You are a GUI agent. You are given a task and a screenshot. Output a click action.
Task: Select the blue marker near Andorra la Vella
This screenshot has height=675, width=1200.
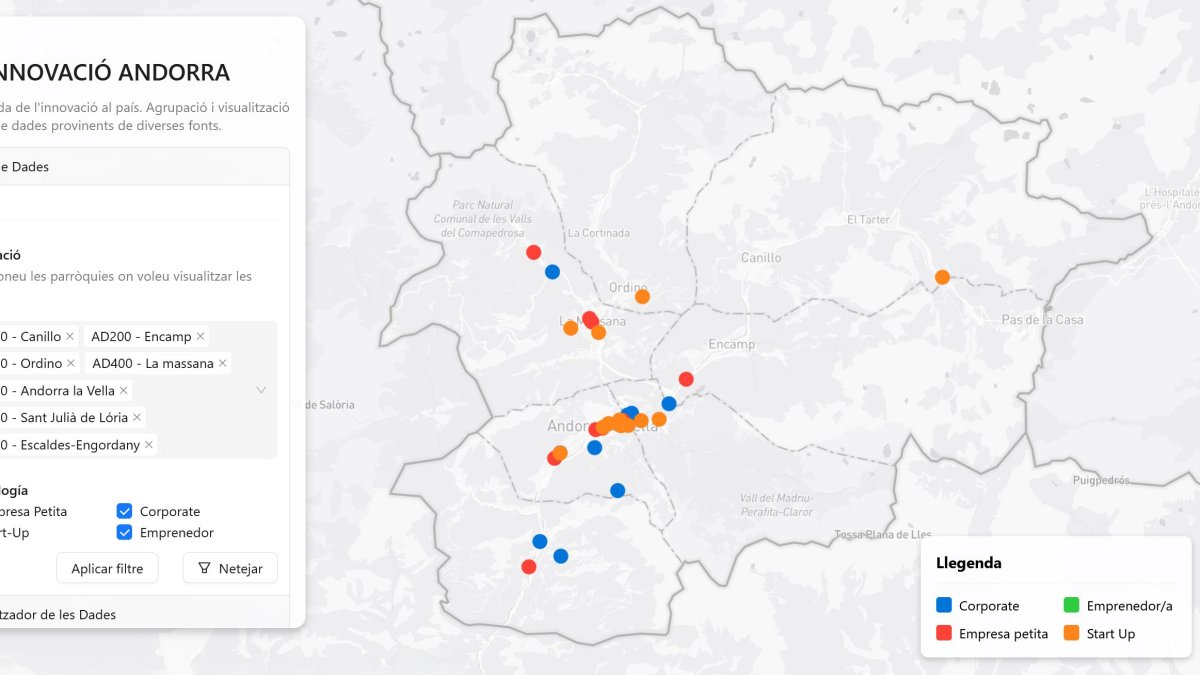click(x=594, y=448)
